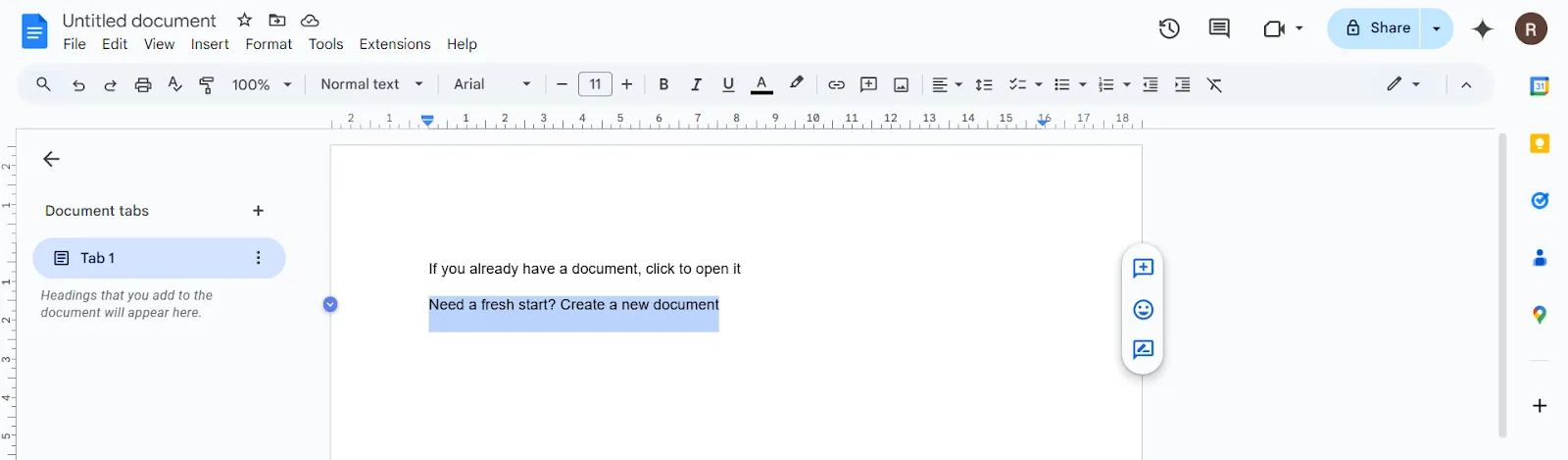This screenshot has width=1568, height=460.
Task: Open the Extensions menu
Action: pos(395,44)
